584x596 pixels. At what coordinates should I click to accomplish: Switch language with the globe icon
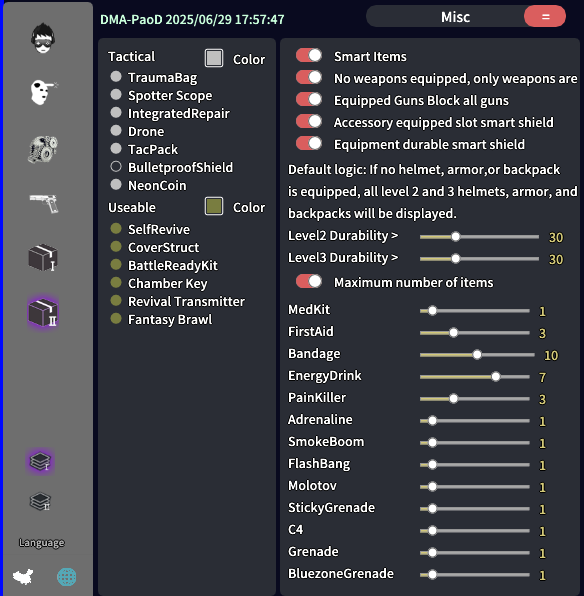point(67,577)
